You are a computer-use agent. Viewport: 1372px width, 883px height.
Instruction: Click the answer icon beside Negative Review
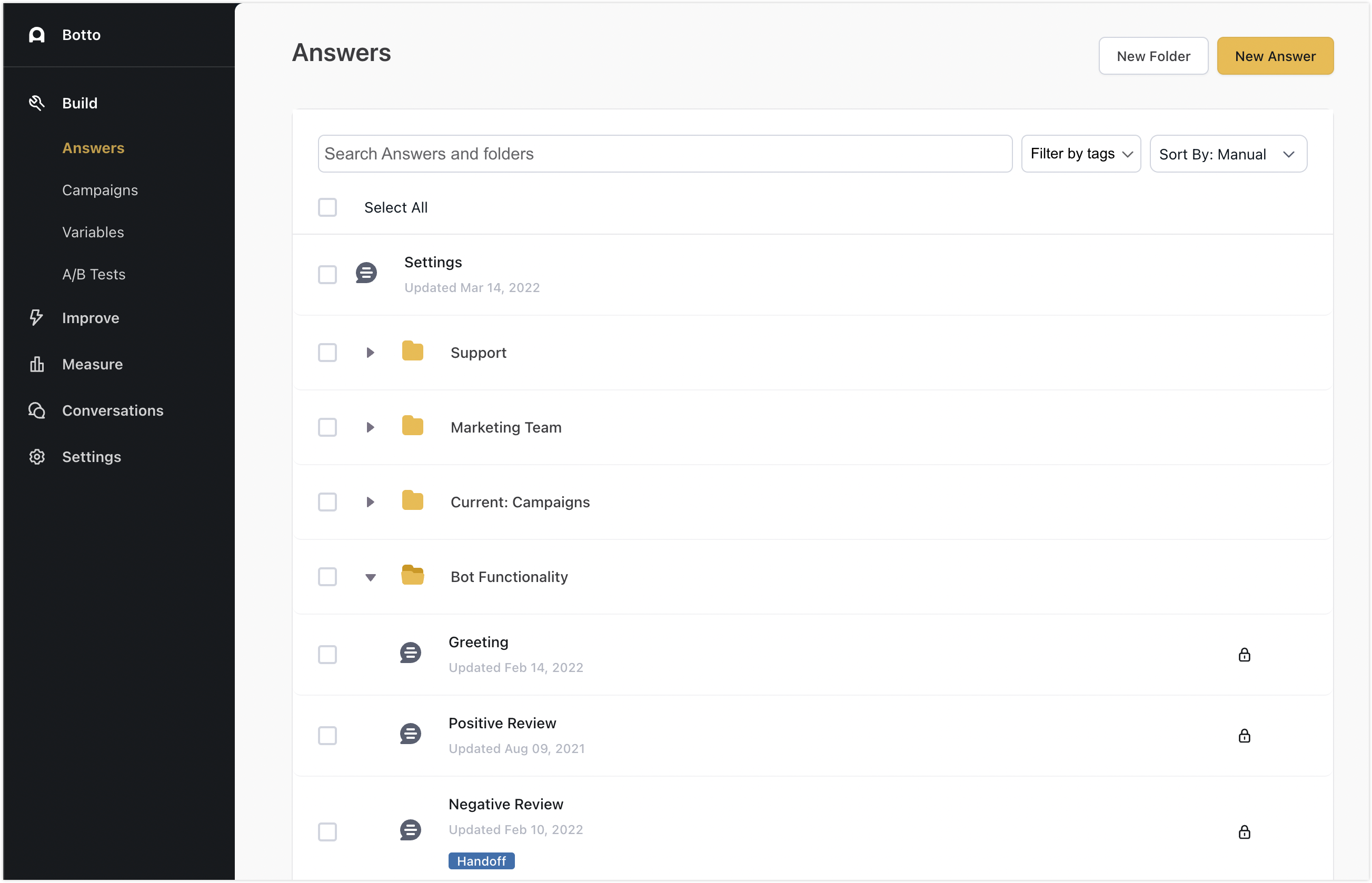point(410,830)
